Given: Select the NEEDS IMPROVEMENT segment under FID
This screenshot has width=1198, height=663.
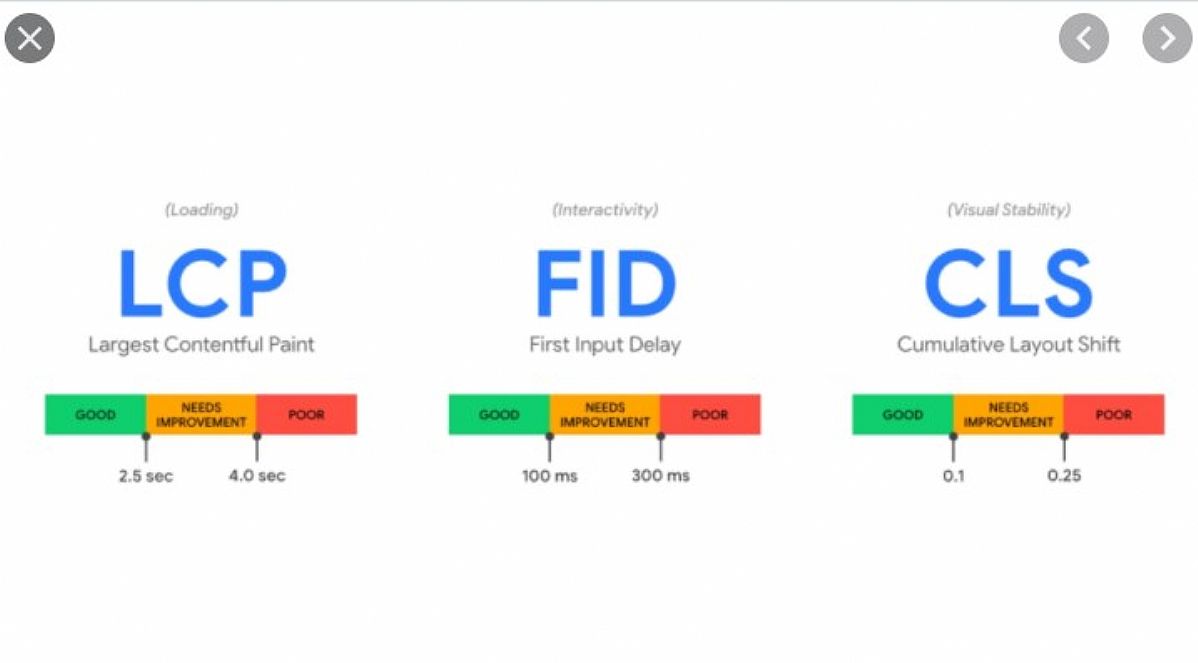Looking at the screenshot, I should [x=605, y=414].
